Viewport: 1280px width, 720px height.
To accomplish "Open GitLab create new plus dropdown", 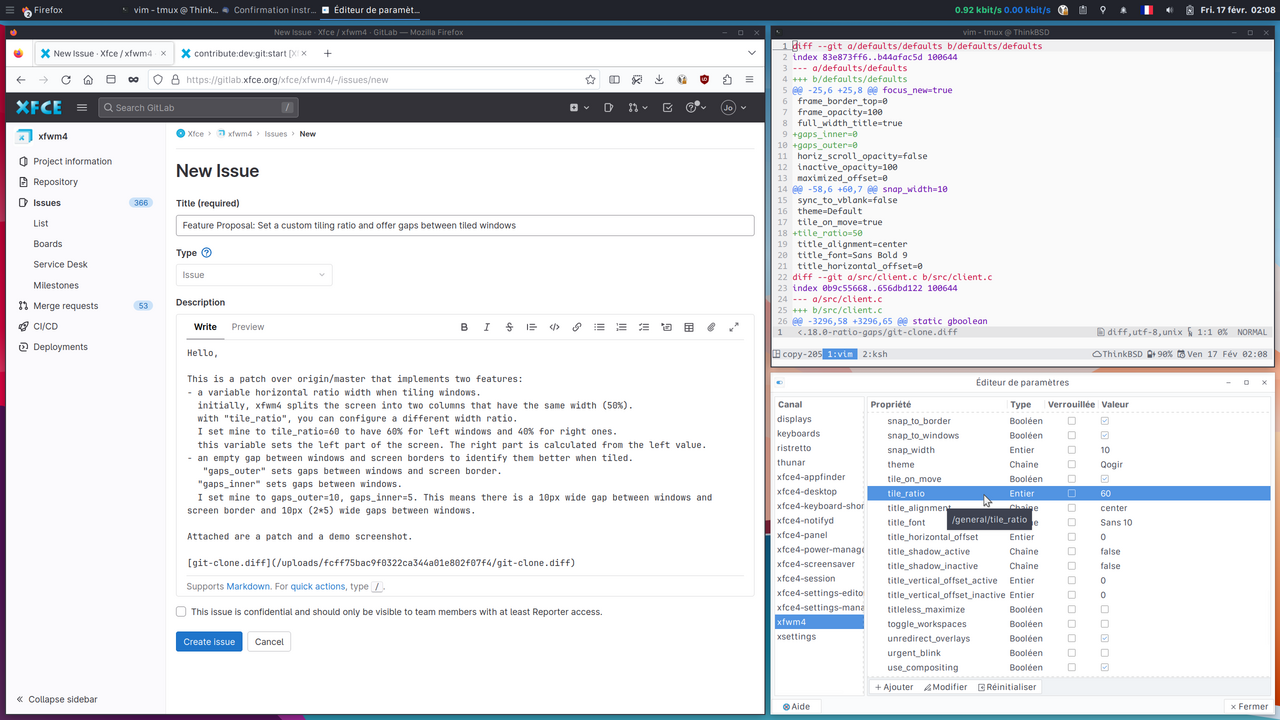I will pos(579,107).
